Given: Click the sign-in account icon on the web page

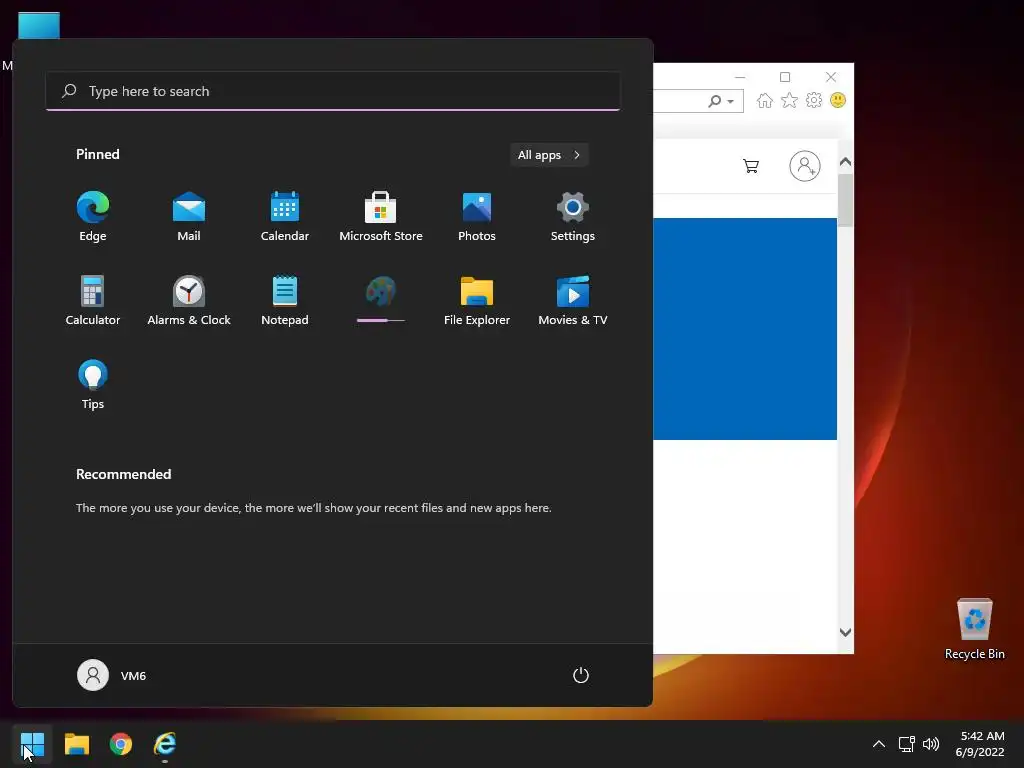Looking at the screenshot, I should pyautogui.click(x=805, y=166).
